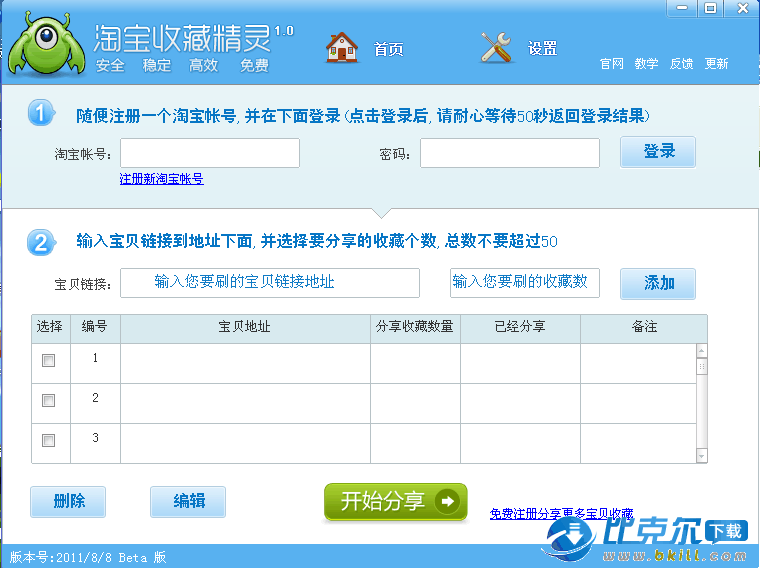Click the step 2 number badge
This screenshot has width=760, height=568.
(41, 242)
